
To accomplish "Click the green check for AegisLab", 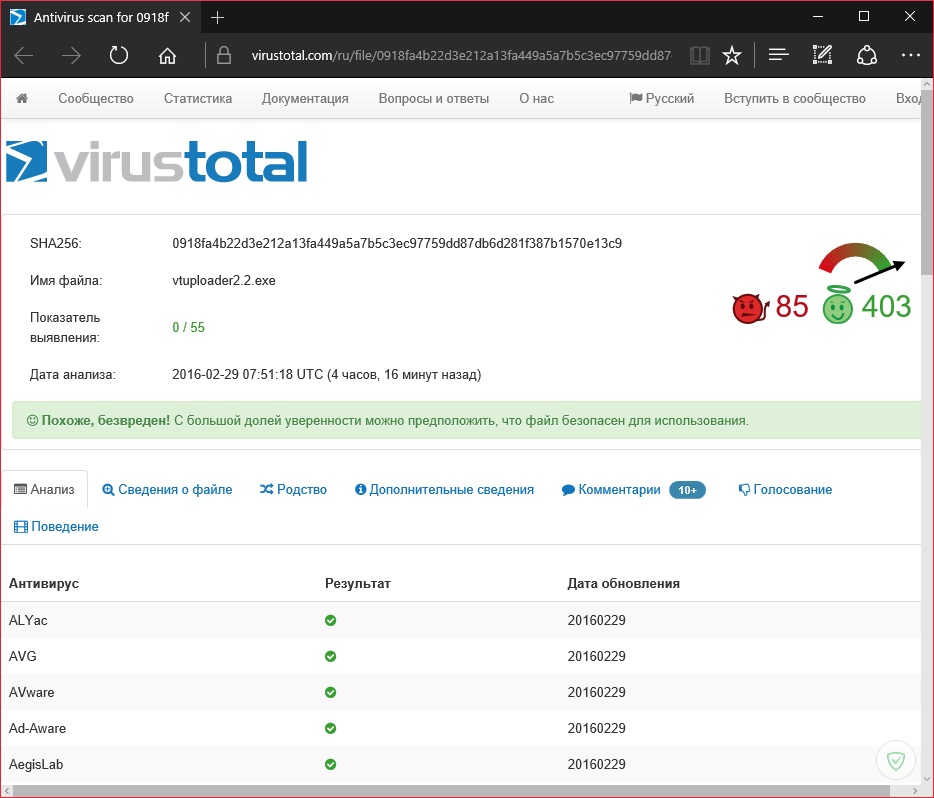I will pyautogui.click(x=331, y=764).
